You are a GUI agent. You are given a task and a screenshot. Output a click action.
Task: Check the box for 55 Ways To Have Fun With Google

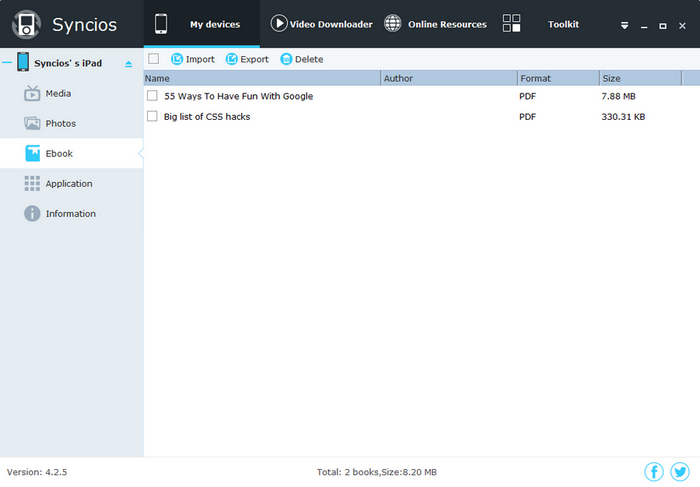[x=152, y=96]
